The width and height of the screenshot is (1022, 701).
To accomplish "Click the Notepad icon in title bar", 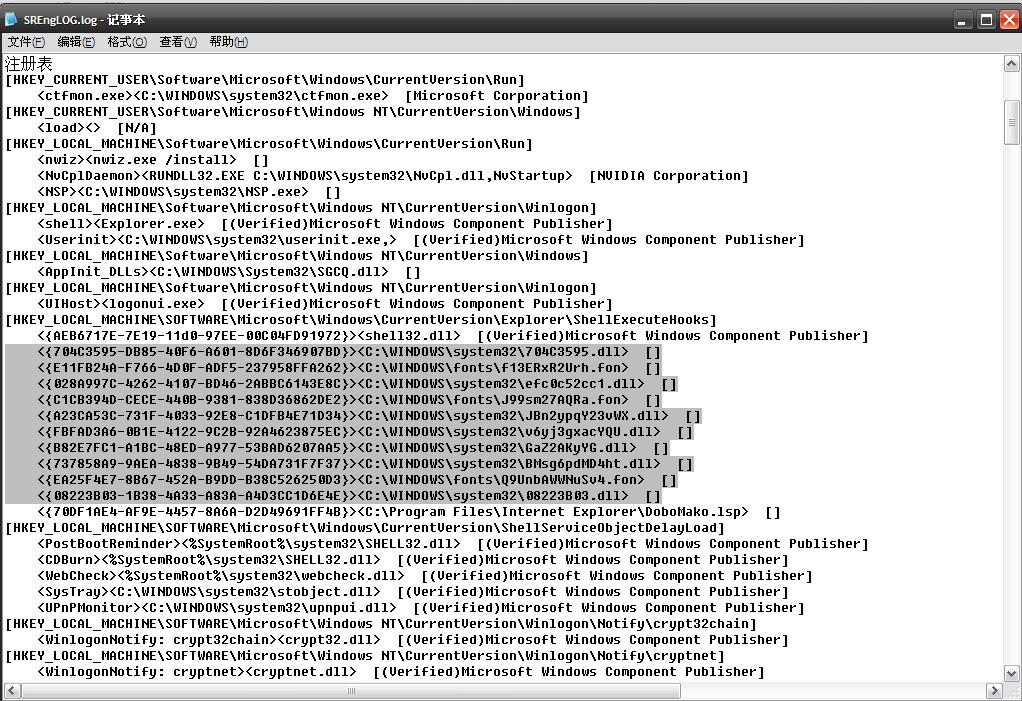I will pos(11,20).
